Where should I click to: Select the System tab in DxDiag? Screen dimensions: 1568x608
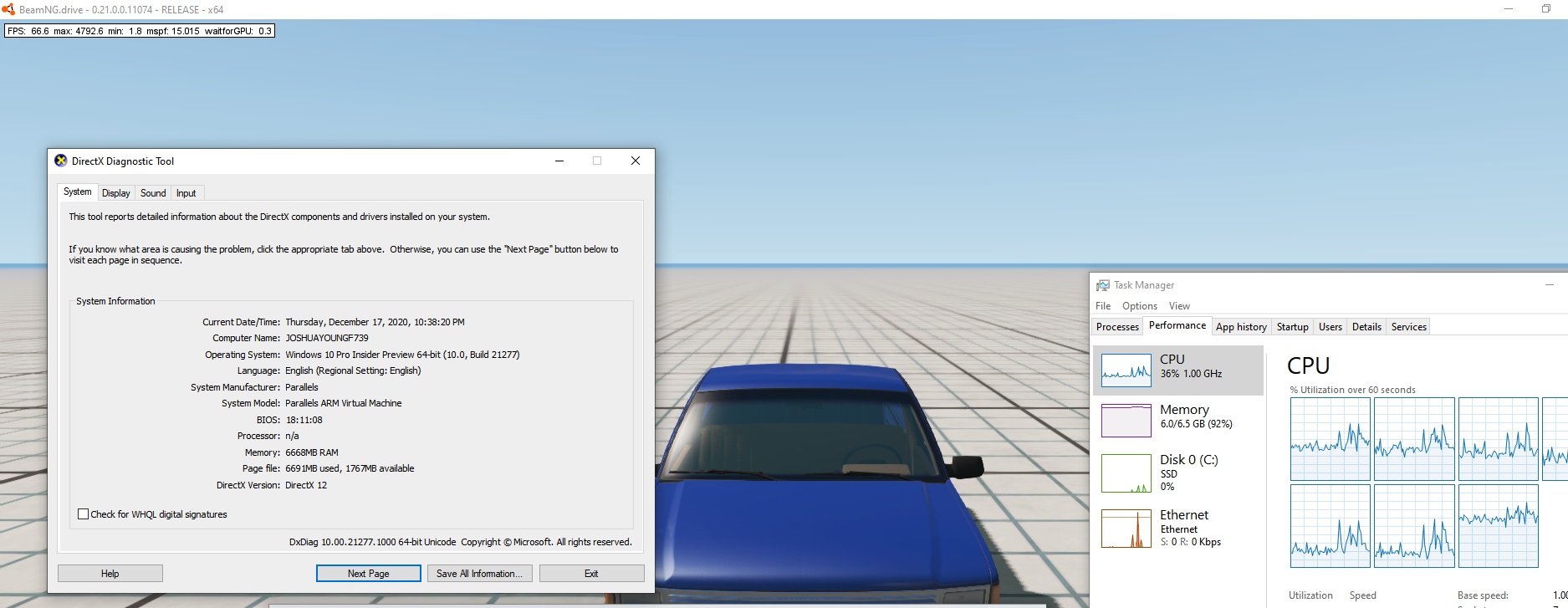78,192
